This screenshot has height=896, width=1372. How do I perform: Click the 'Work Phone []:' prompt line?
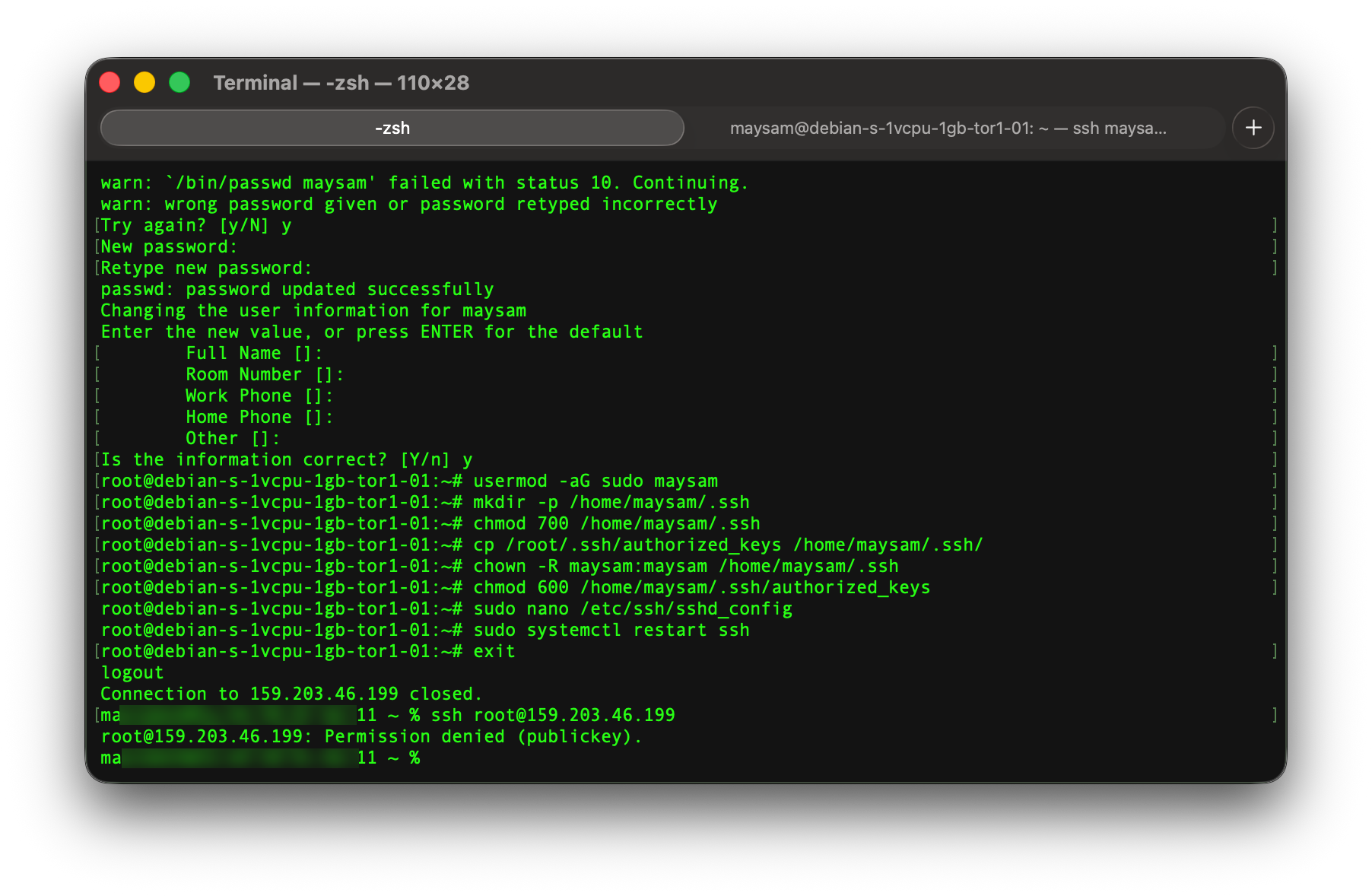click(x=260, y=396)
